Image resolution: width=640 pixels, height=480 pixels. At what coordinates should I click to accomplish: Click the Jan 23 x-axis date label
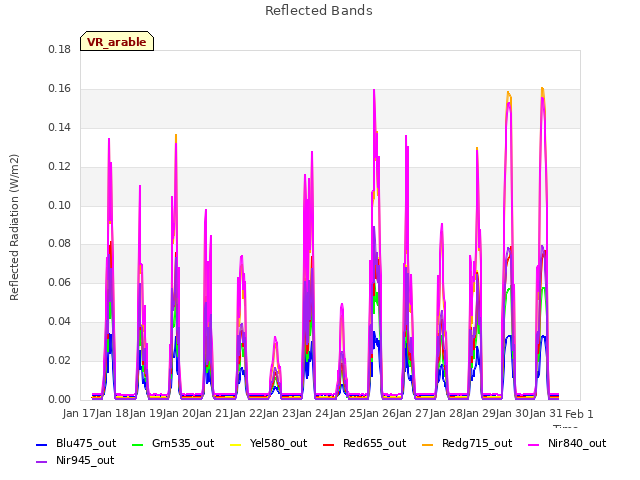coord(277,413)
